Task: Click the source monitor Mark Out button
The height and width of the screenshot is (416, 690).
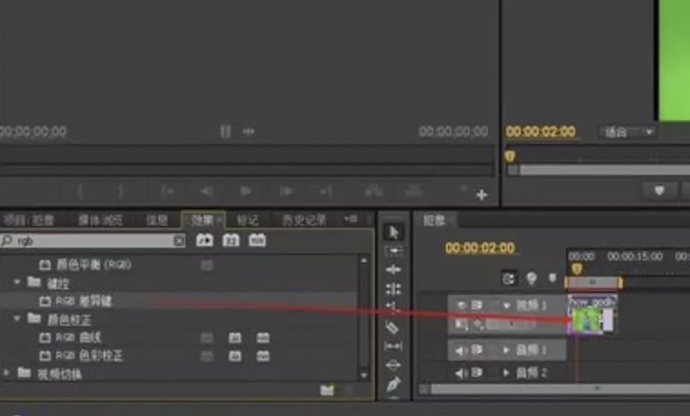Action: pyautogui.click(x=121, y=191)
